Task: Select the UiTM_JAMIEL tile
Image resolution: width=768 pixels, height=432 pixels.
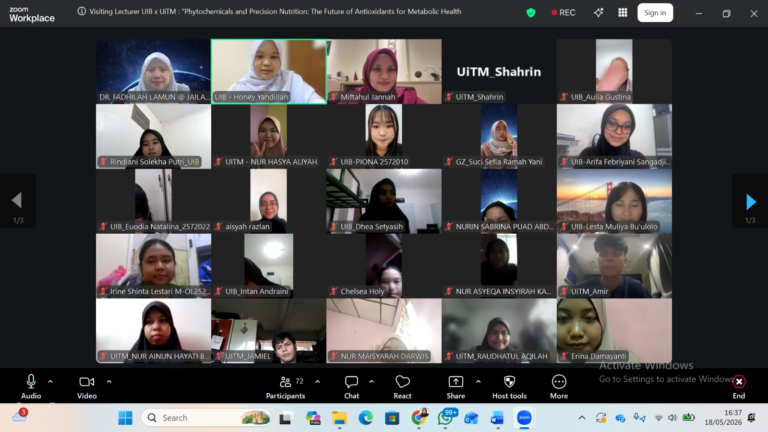Action: click(x=268, y=331)
